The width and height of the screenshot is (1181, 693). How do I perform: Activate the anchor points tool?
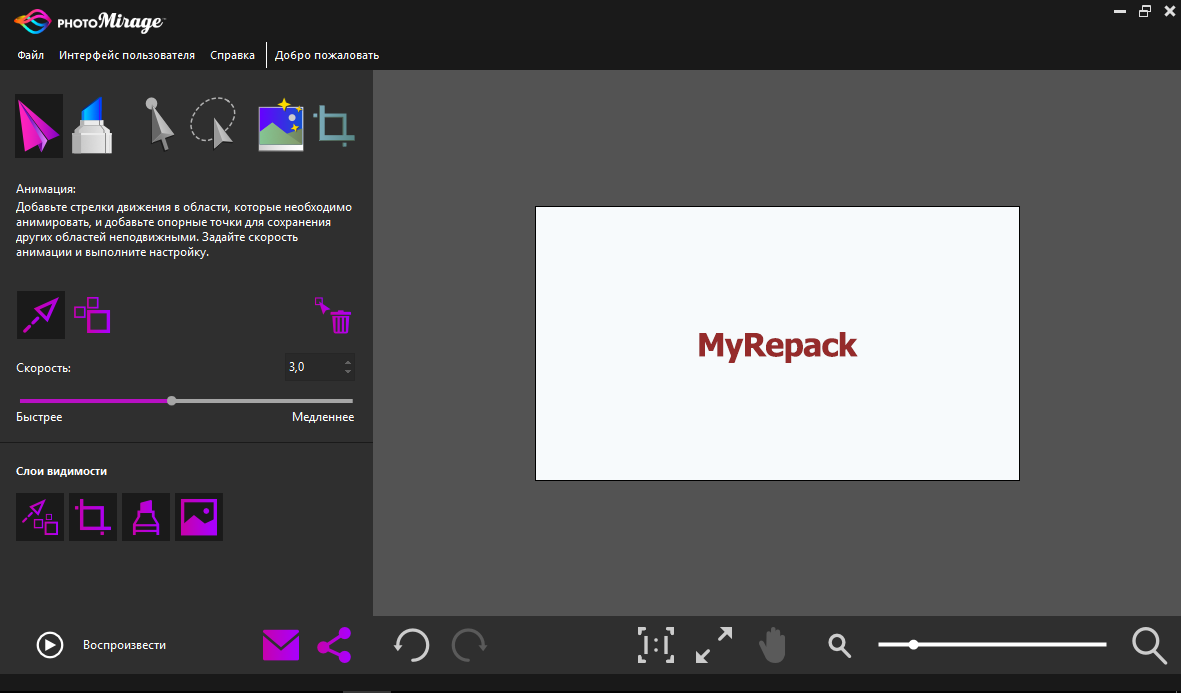pyautogui.click(x=93, y=315)
